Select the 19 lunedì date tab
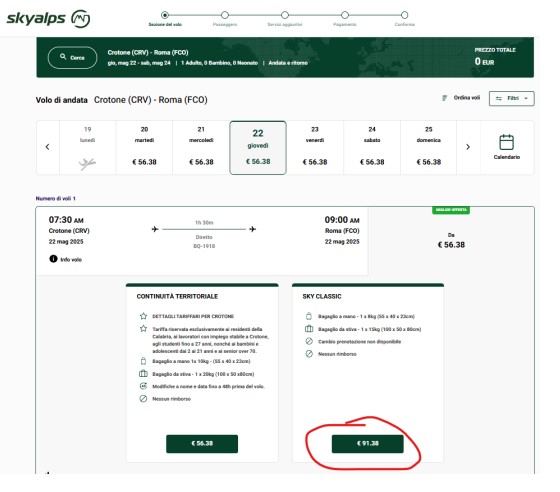The width and height of the screenshot is (560, 492). pos(88,147)
